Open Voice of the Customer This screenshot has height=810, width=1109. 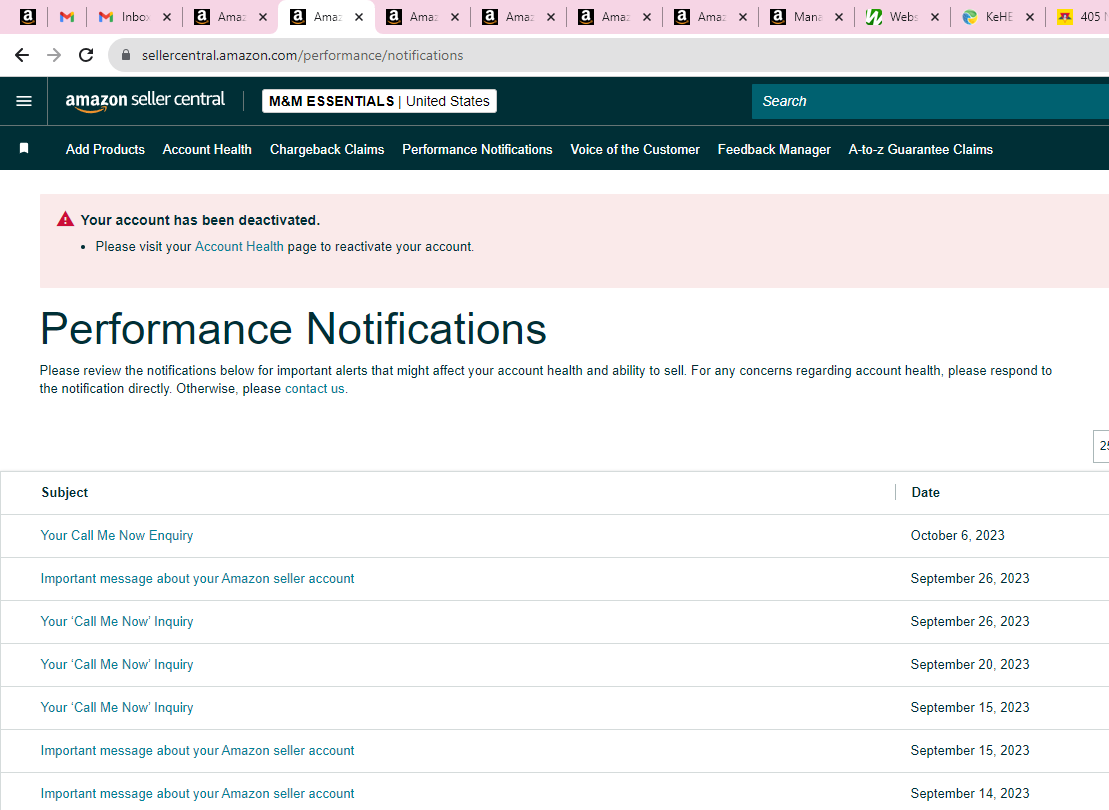[635, 149]
